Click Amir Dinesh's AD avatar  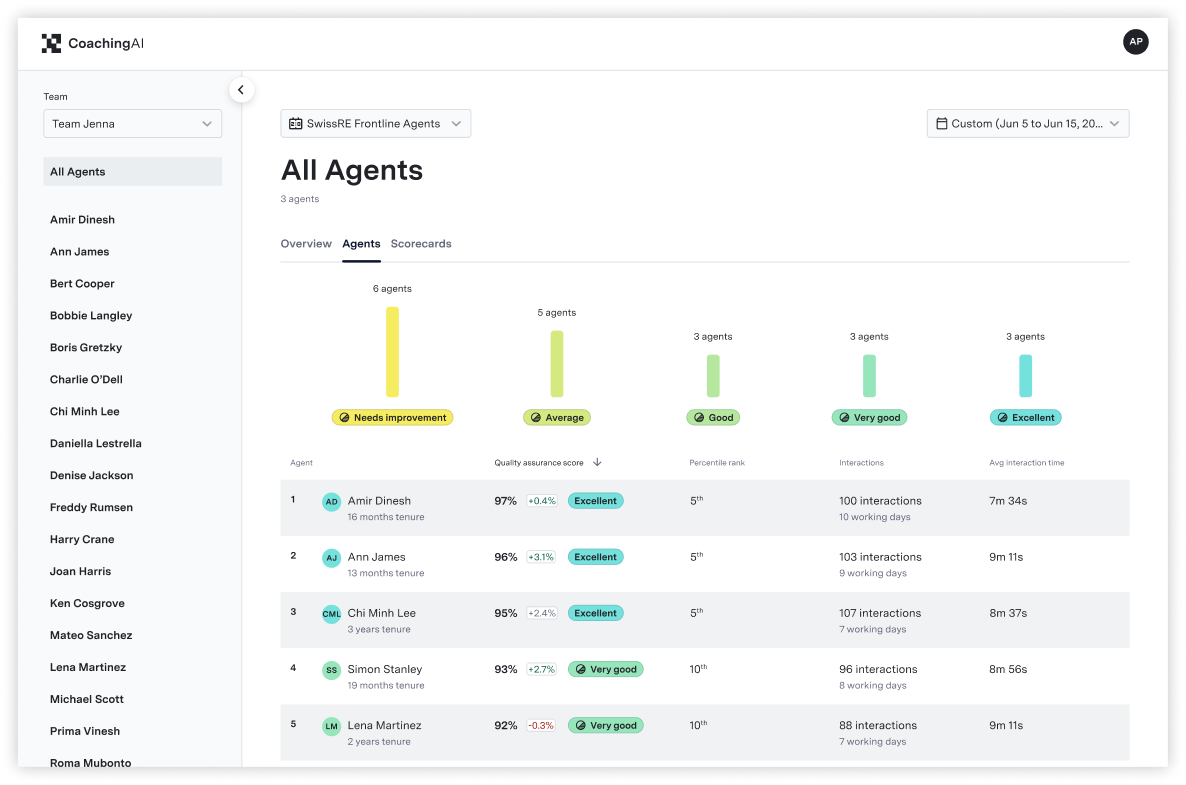(x=331, y=501)
